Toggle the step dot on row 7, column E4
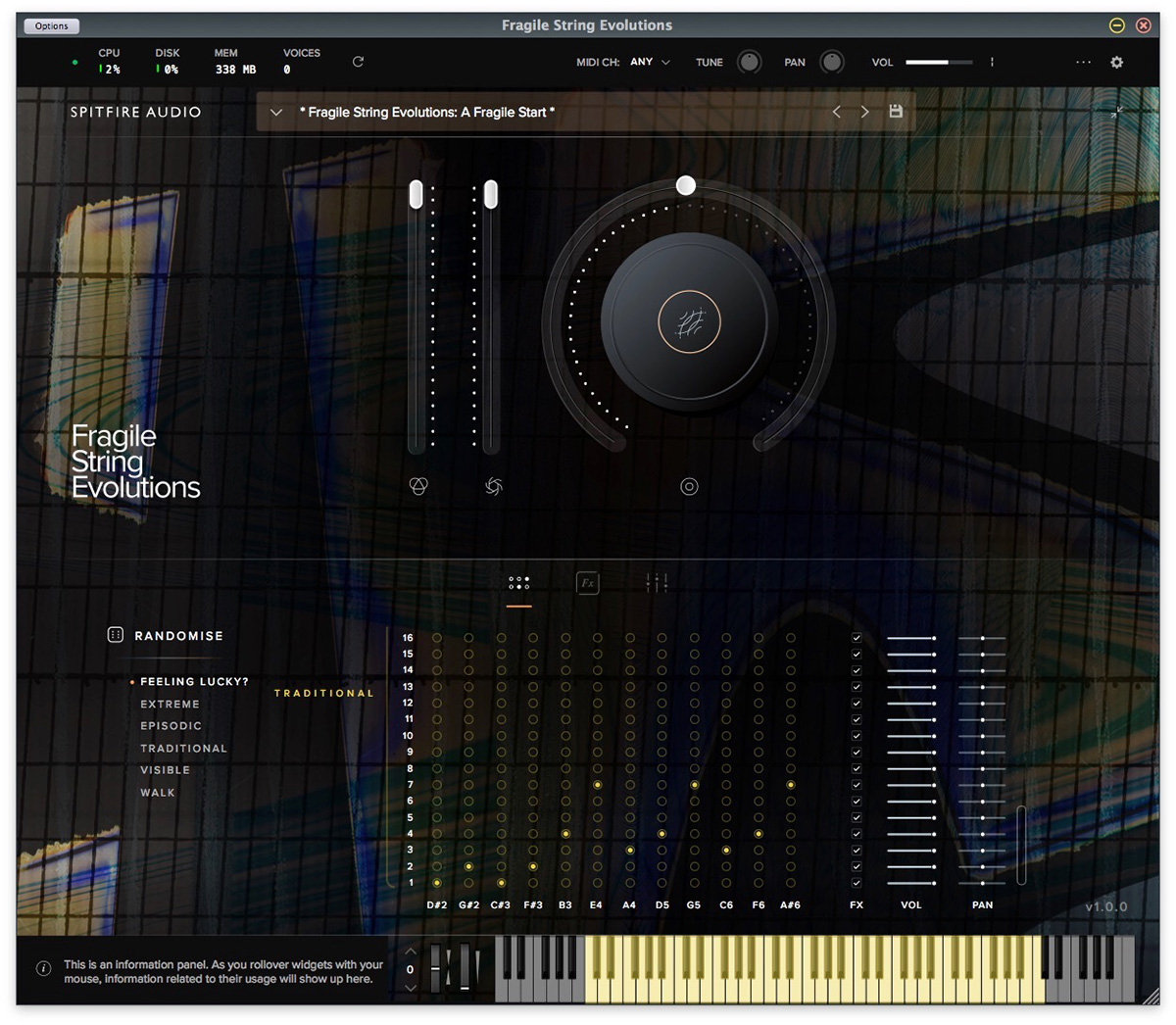The width and height of the screenshot is (1176, 1025). click(x=596, y=784)
